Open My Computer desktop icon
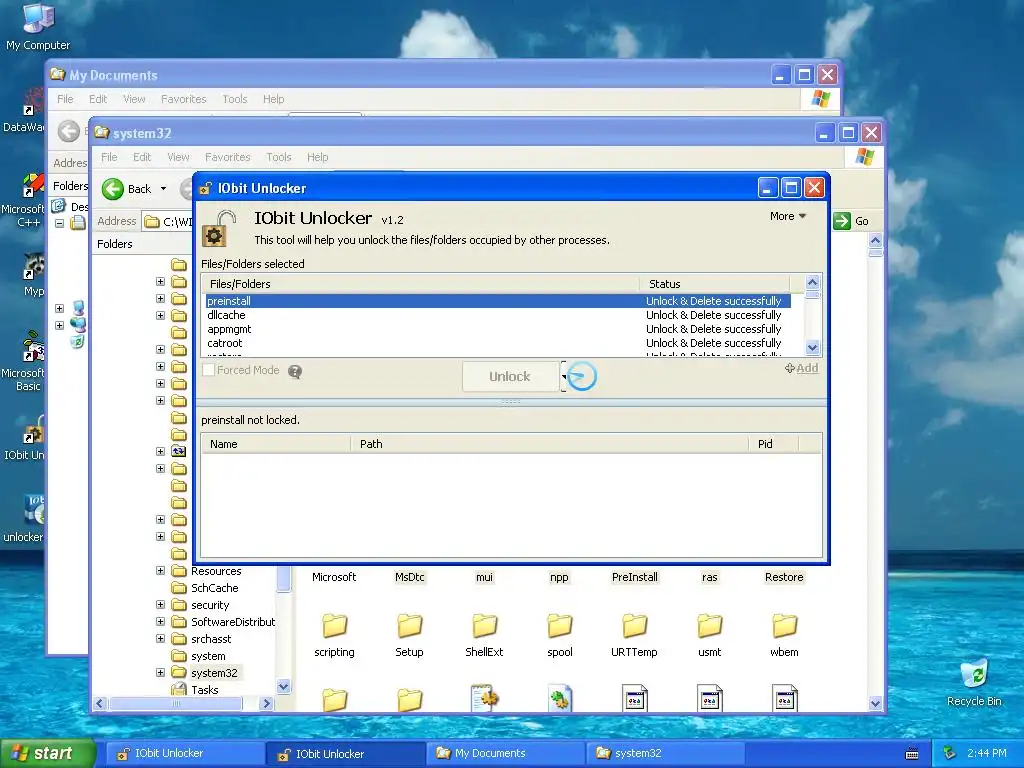 (x=37, y=26)
